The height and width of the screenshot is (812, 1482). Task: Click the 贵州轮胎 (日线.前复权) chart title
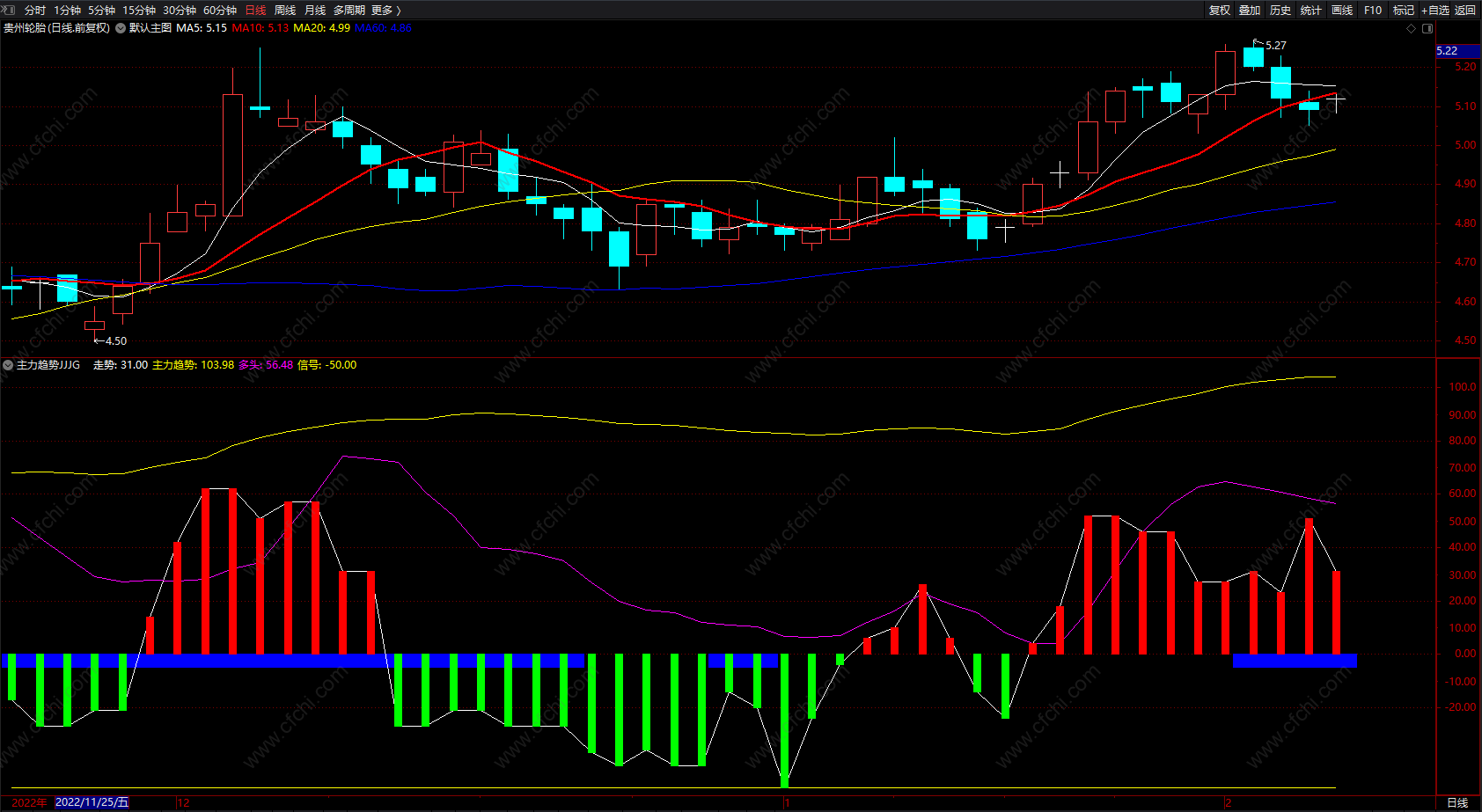(57, 28)
